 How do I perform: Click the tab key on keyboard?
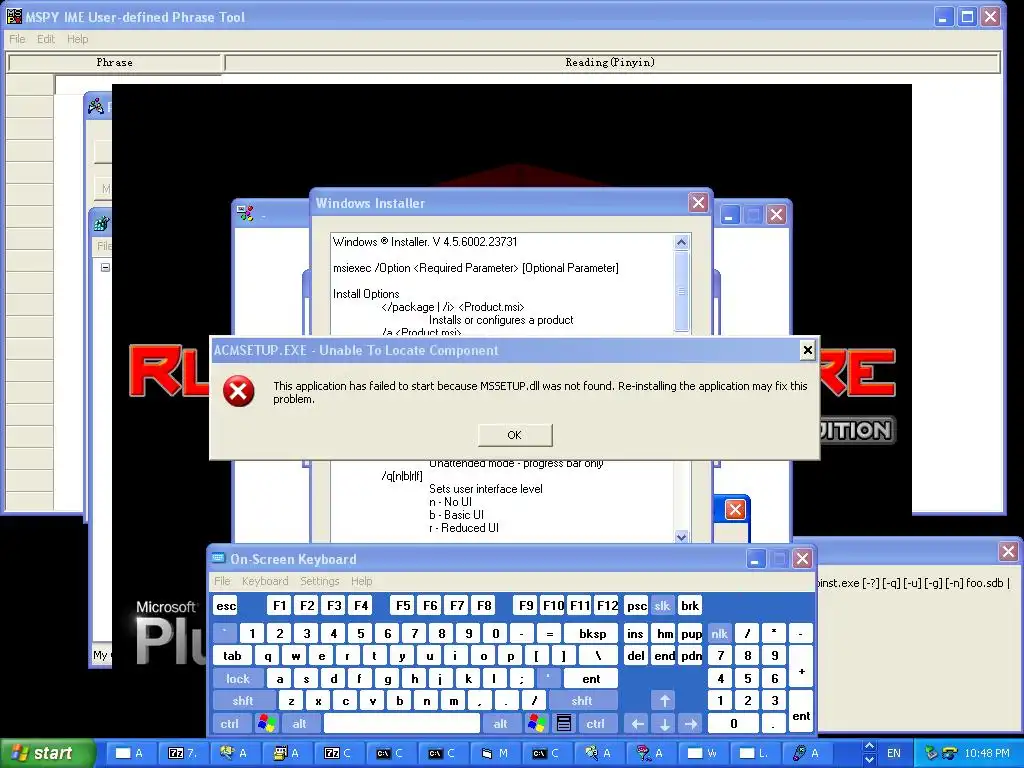(232, 656)
